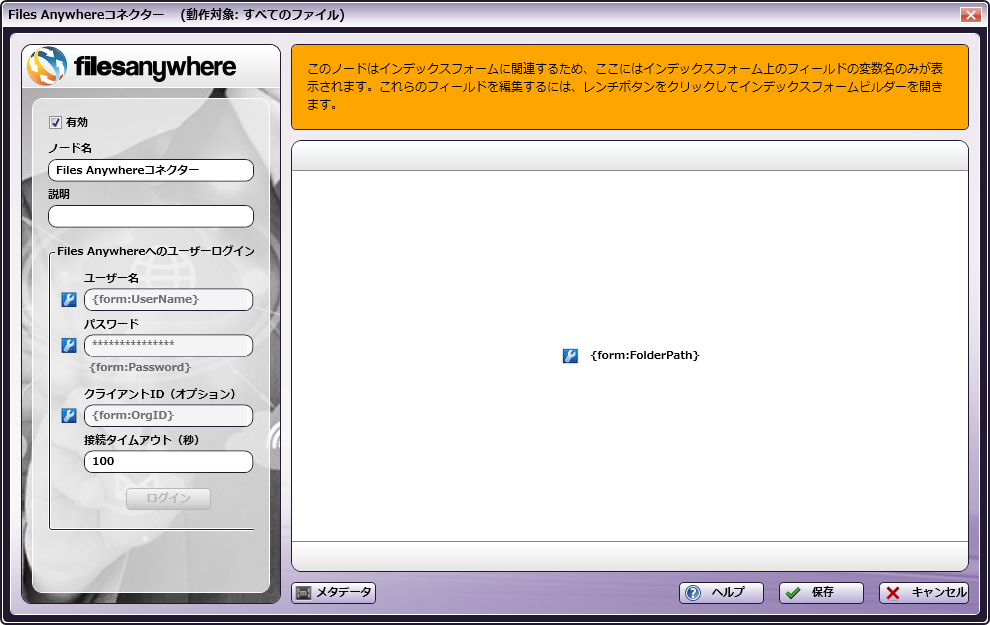Screen dimensions: 990x625
Task: Click the {form:UserName} field
Action: 169,299
